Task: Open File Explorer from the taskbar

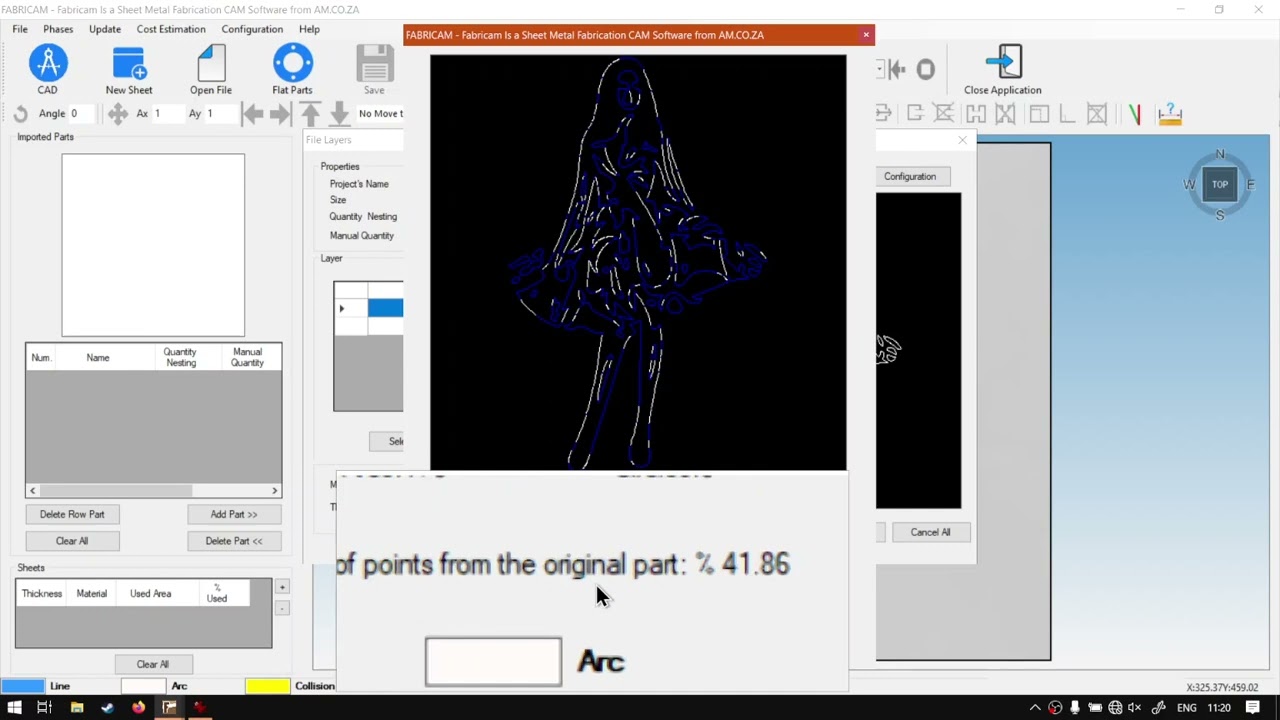Action: point(77,707)
